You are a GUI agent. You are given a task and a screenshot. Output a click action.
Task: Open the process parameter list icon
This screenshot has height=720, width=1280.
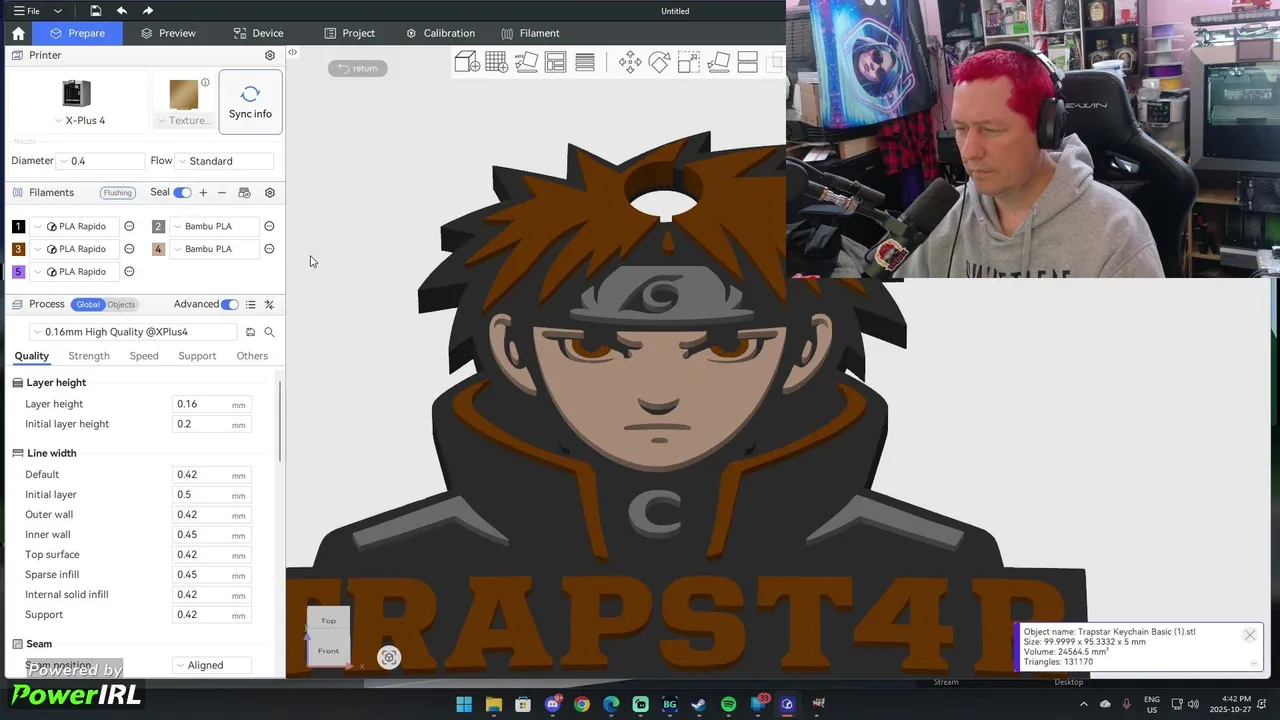(251, 304)
